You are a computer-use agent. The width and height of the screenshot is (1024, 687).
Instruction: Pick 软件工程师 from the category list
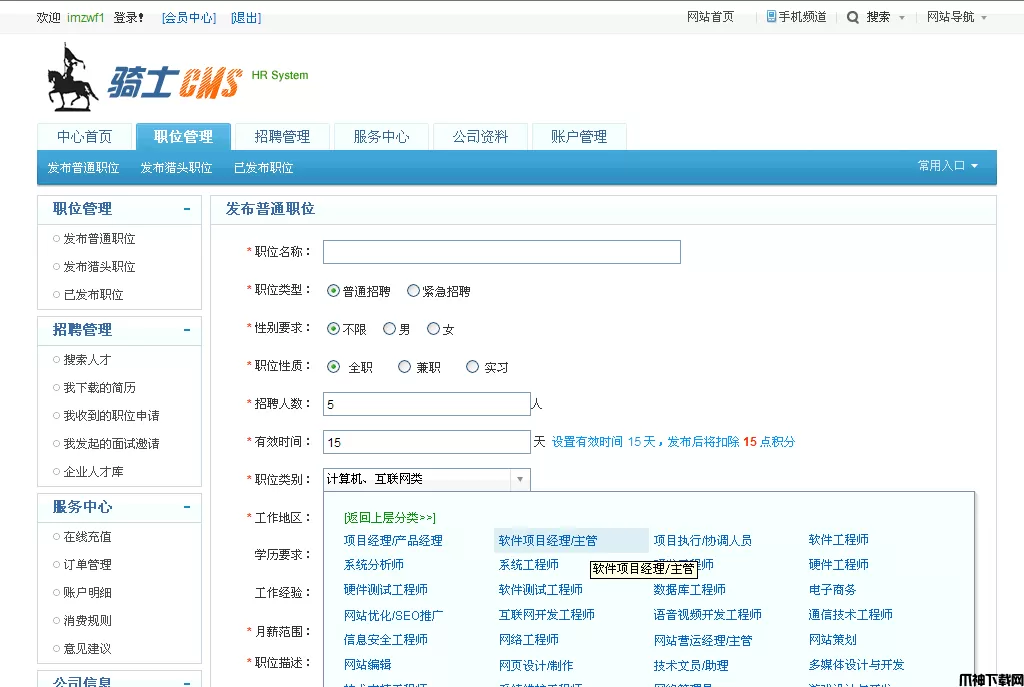point(838,540)
